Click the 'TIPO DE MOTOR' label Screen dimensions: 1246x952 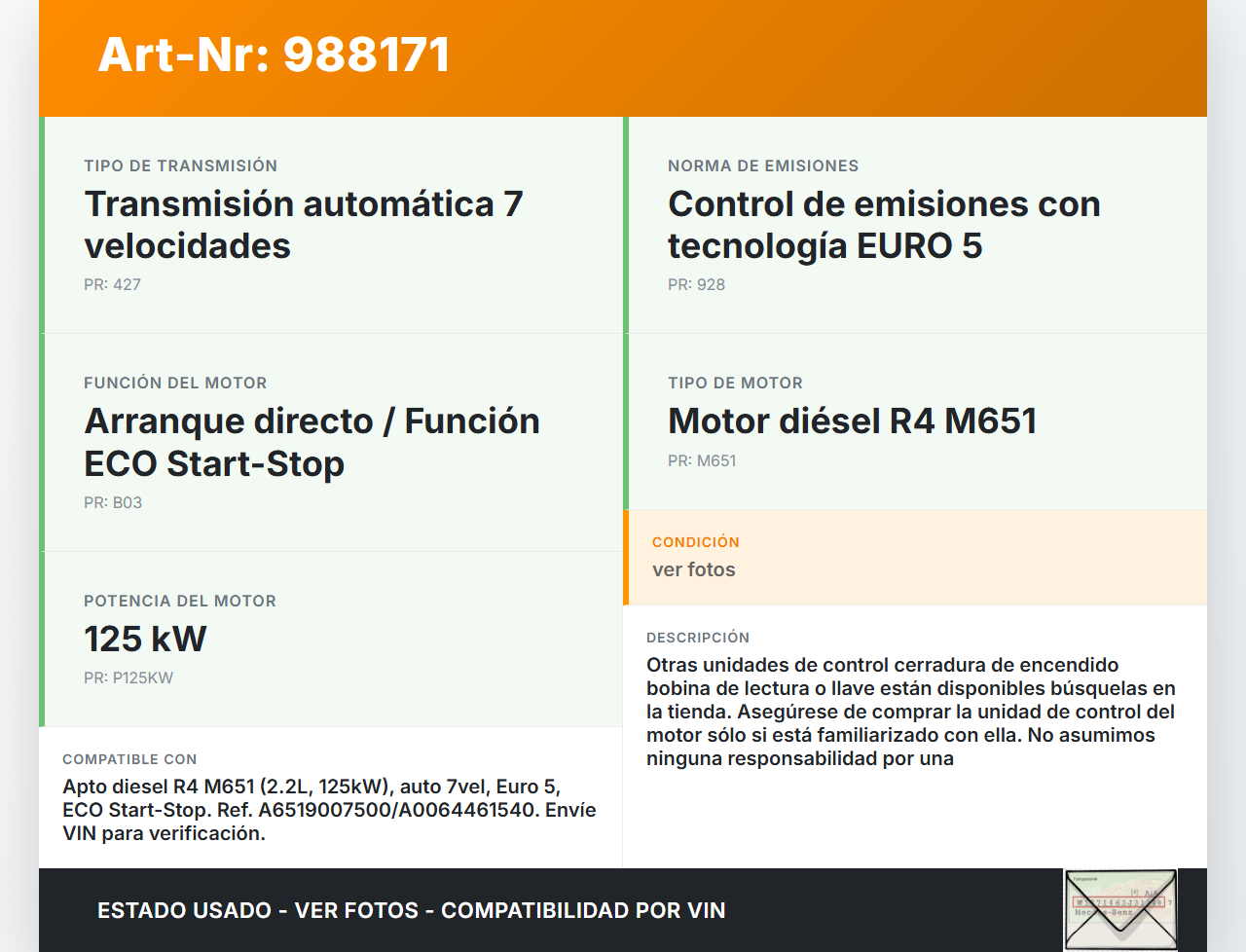tap(735, 383)
